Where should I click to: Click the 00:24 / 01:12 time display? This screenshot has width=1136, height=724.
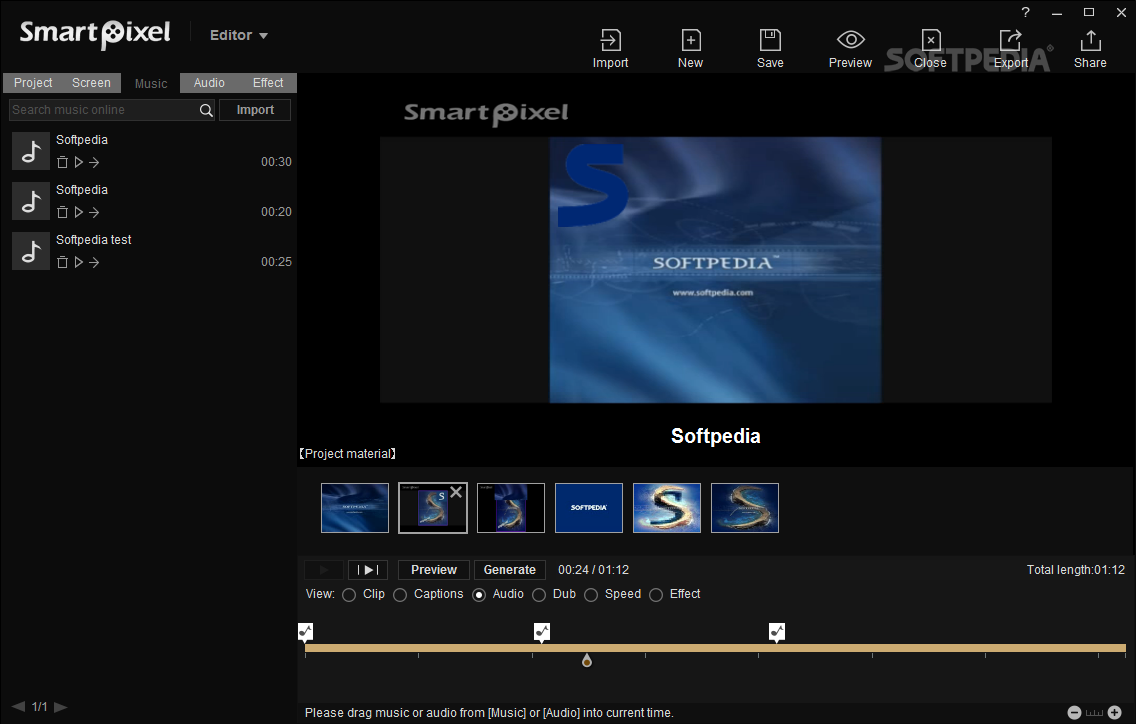tap(593, 570)
